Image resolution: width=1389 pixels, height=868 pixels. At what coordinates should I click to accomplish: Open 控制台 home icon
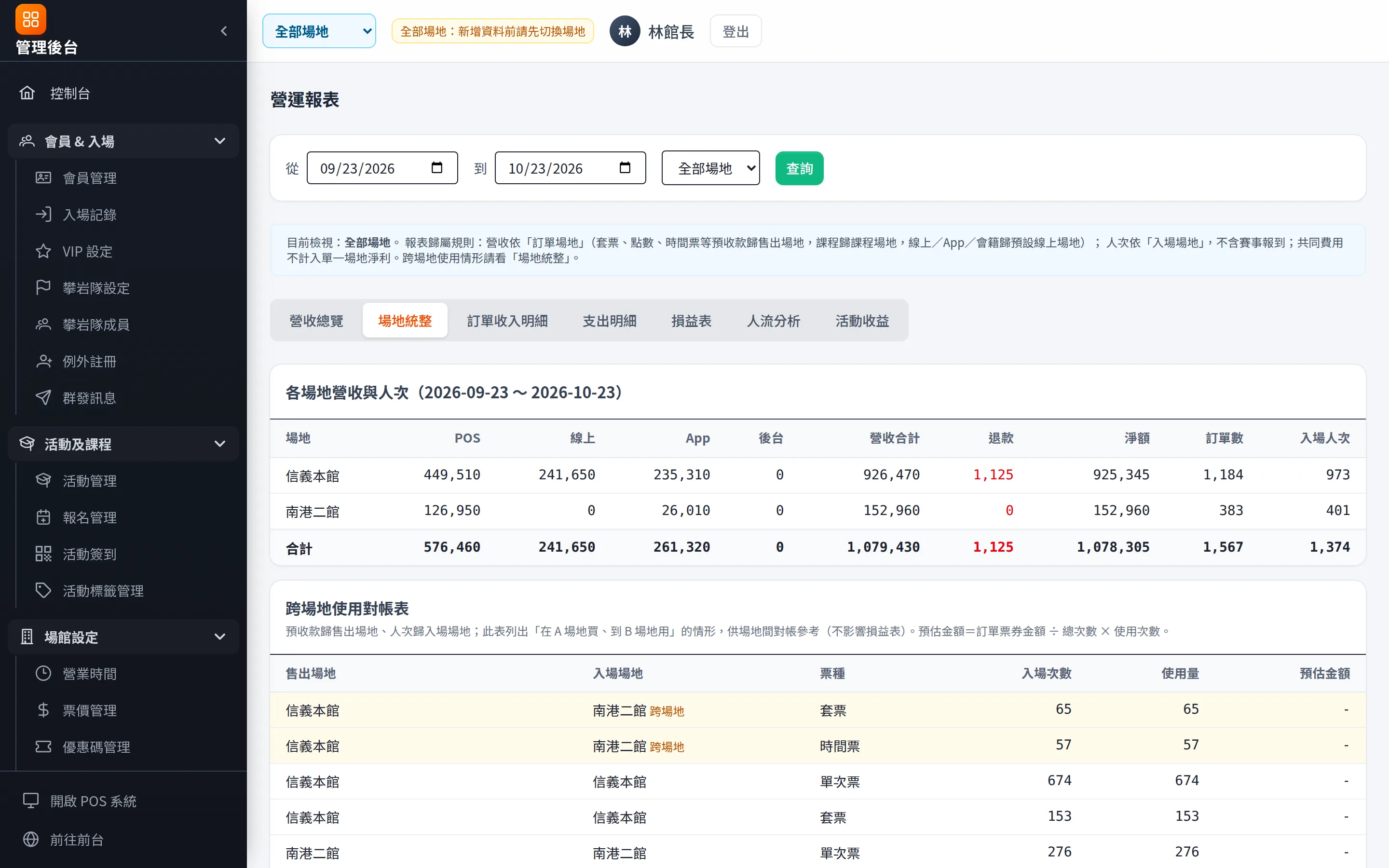27,93
